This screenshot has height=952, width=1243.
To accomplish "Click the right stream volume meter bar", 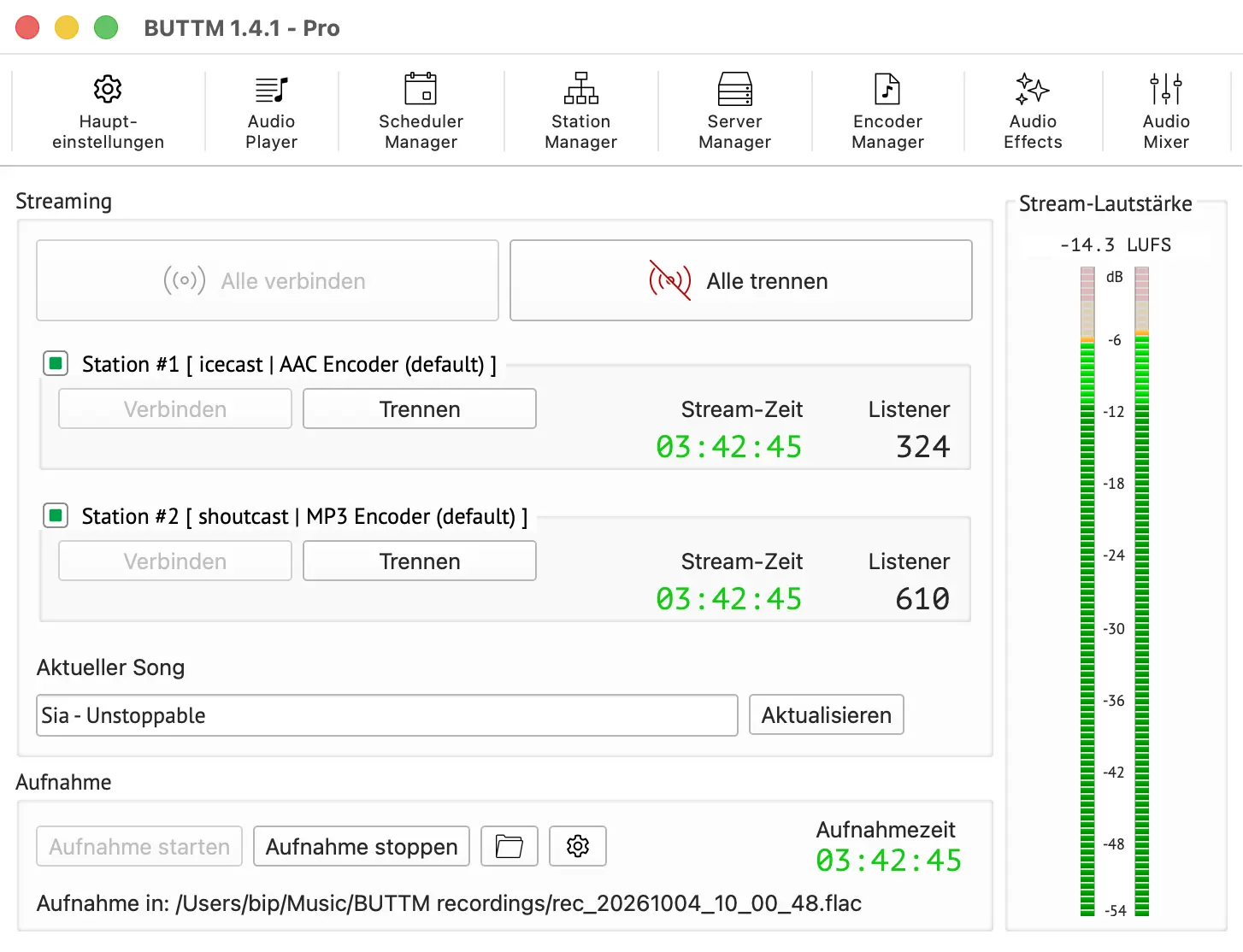I will tap(1142, 591).
